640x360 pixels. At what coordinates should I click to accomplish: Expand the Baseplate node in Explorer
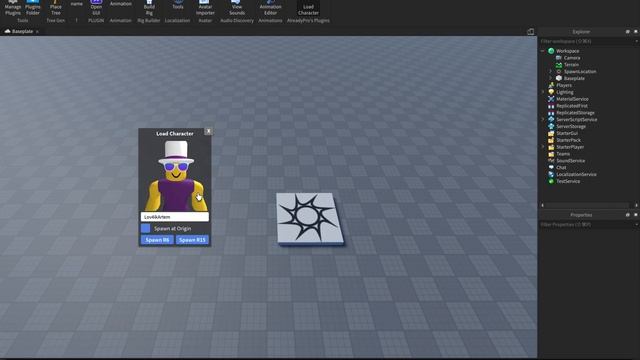[550, 78]
